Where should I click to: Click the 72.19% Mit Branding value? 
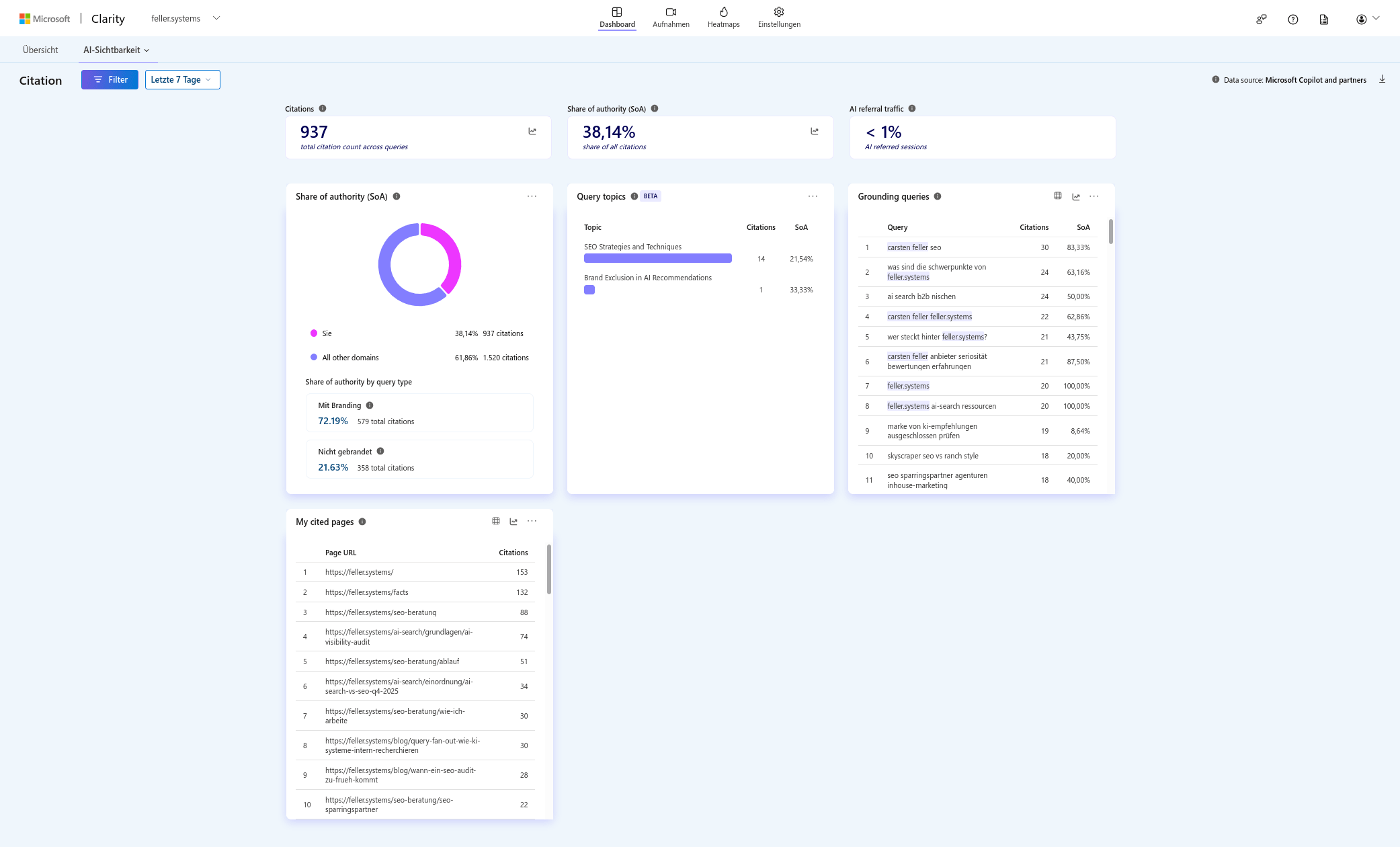pyautogui.click(x=333, y=421)
